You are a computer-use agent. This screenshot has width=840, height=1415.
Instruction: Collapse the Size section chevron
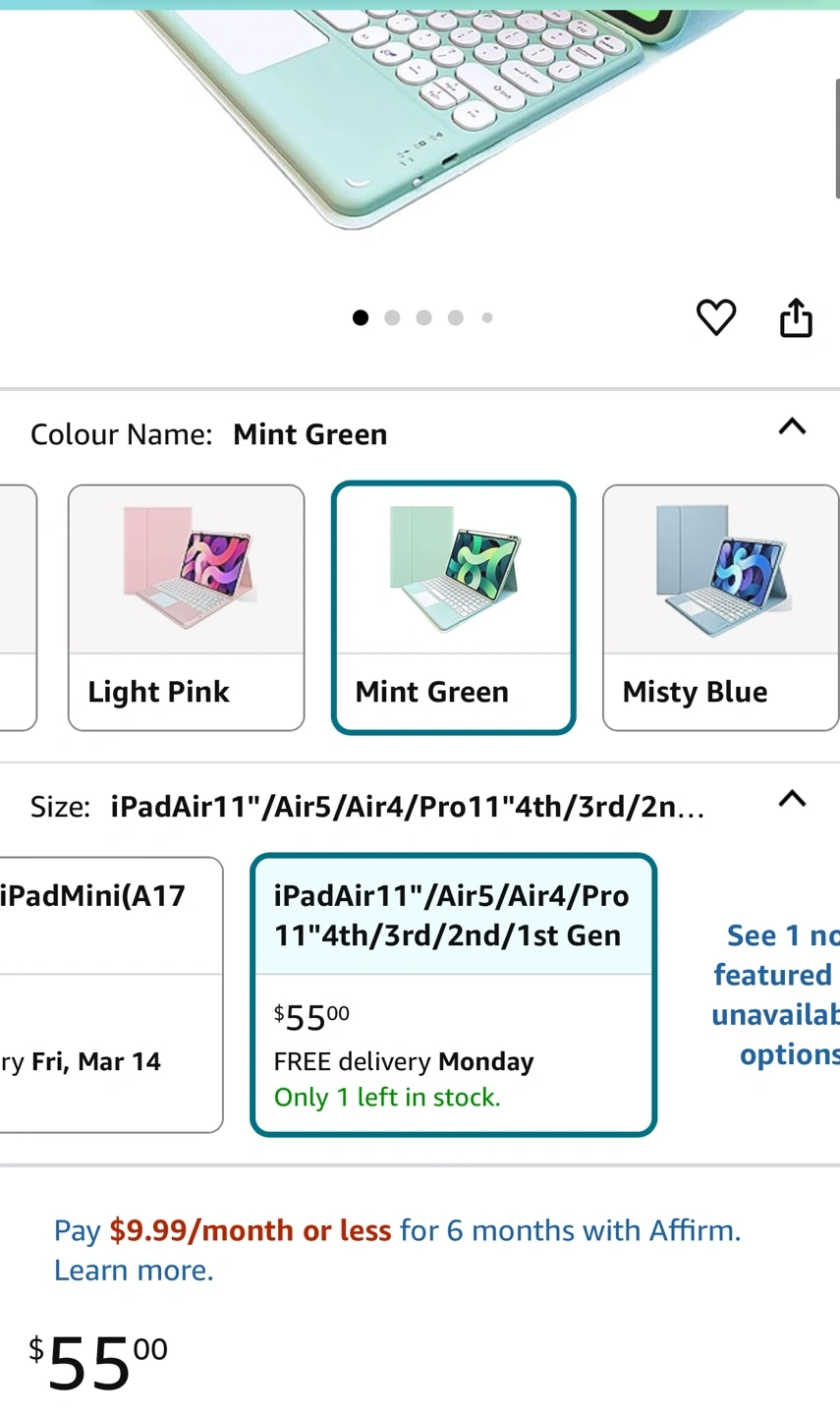tap(792, 799)
